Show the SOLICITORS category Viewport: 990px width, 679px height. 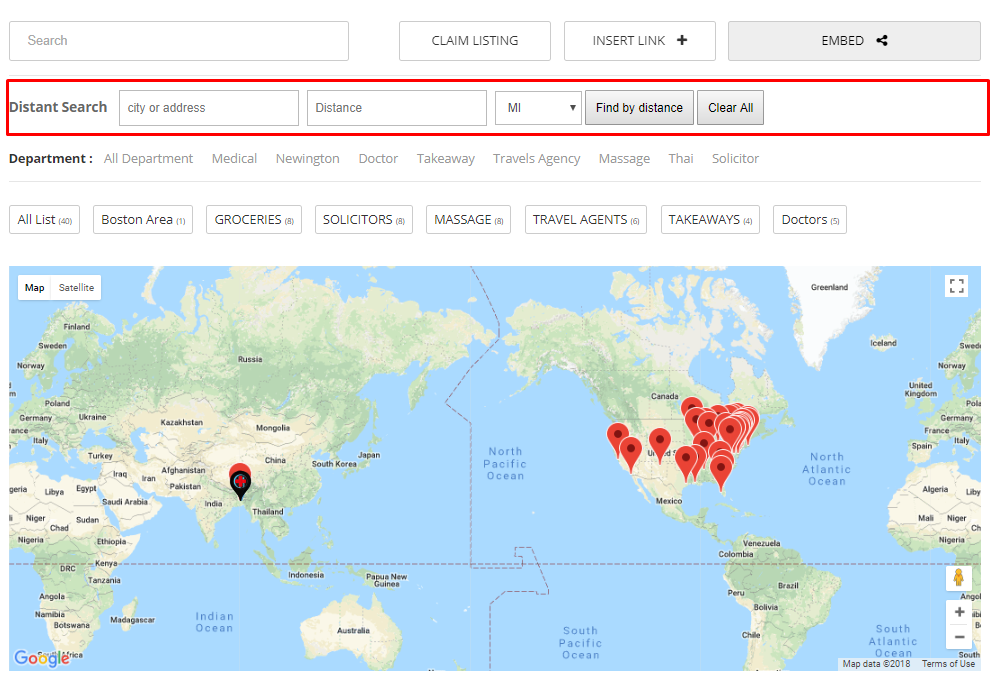[364, 220]
